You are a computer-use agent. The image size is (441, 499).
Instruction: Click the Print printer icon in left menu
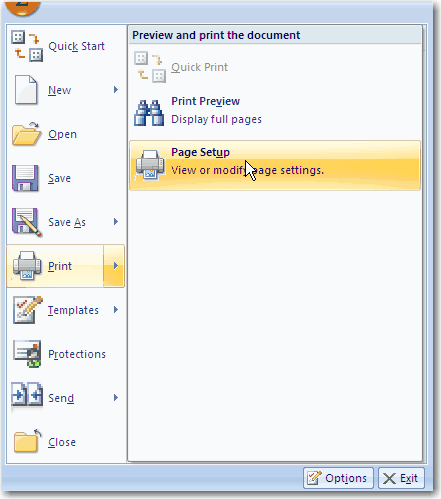27,266
